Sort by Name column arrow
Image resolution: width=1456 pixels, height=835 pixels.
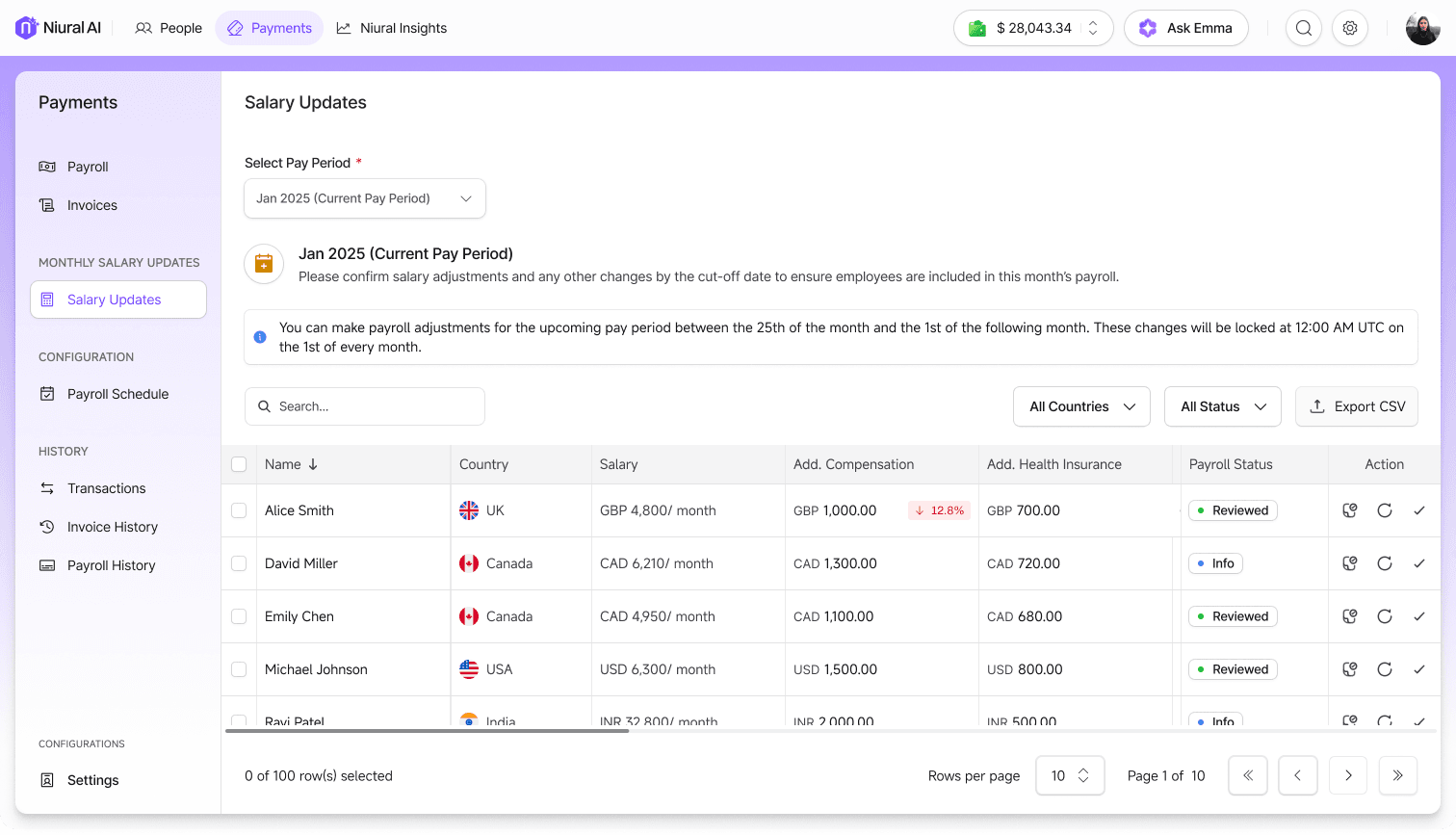(x=313, y=464)
